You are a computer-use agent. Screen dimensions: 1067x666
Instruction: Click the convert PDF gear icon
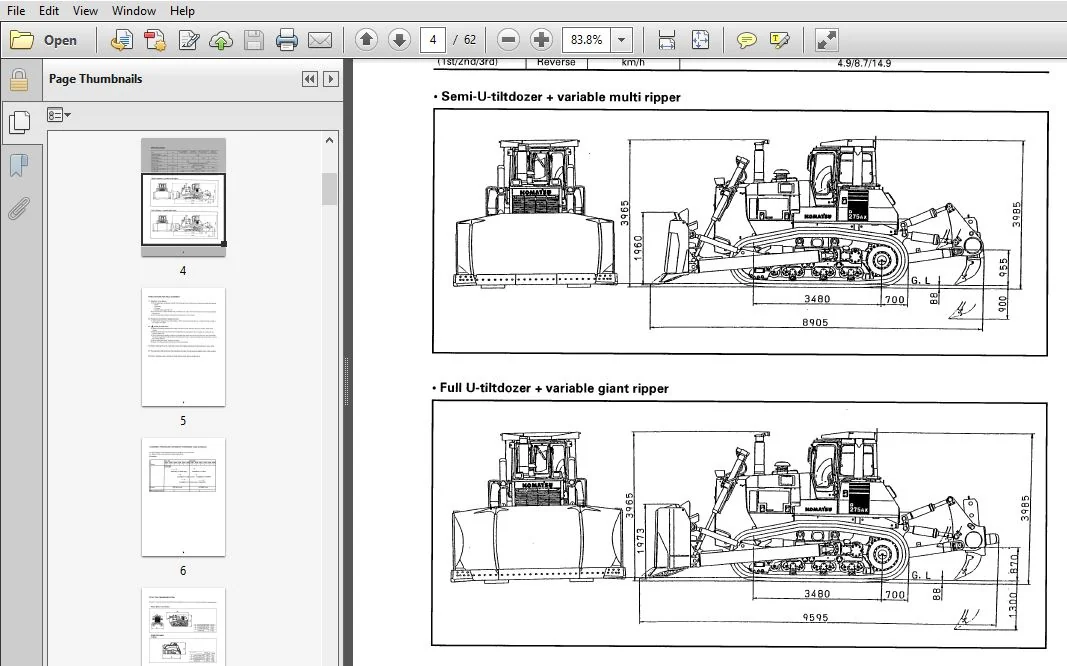(155, 40)
